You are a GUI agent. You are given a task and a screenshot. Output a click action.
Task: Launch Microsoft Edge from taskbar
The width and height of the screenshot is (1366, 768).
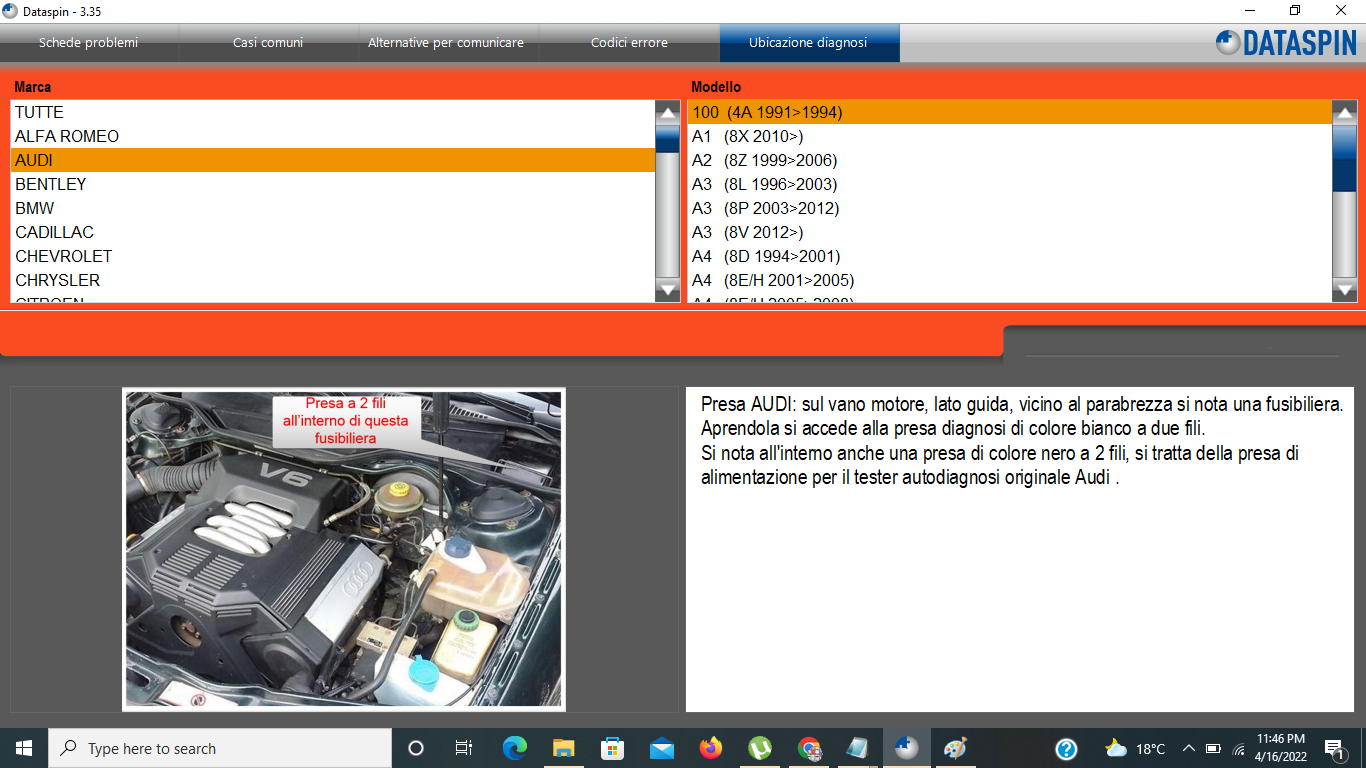pos(515,748)
